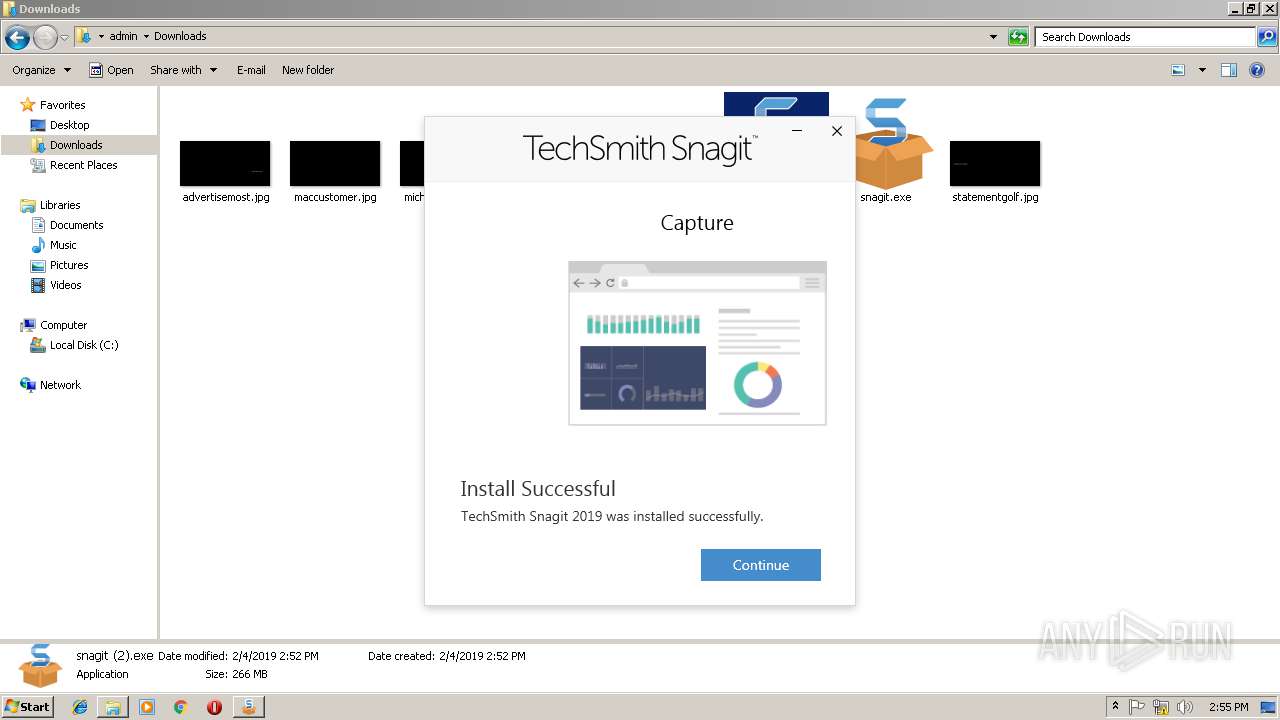Launch Internet Explorer from the taskbar

point(80,707)
